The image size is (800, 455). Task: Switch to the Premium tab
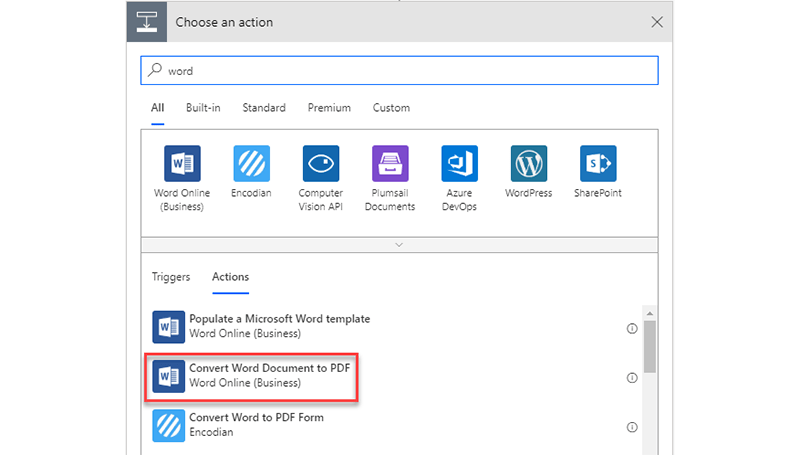pyautogui.click(x=329, y=108)
